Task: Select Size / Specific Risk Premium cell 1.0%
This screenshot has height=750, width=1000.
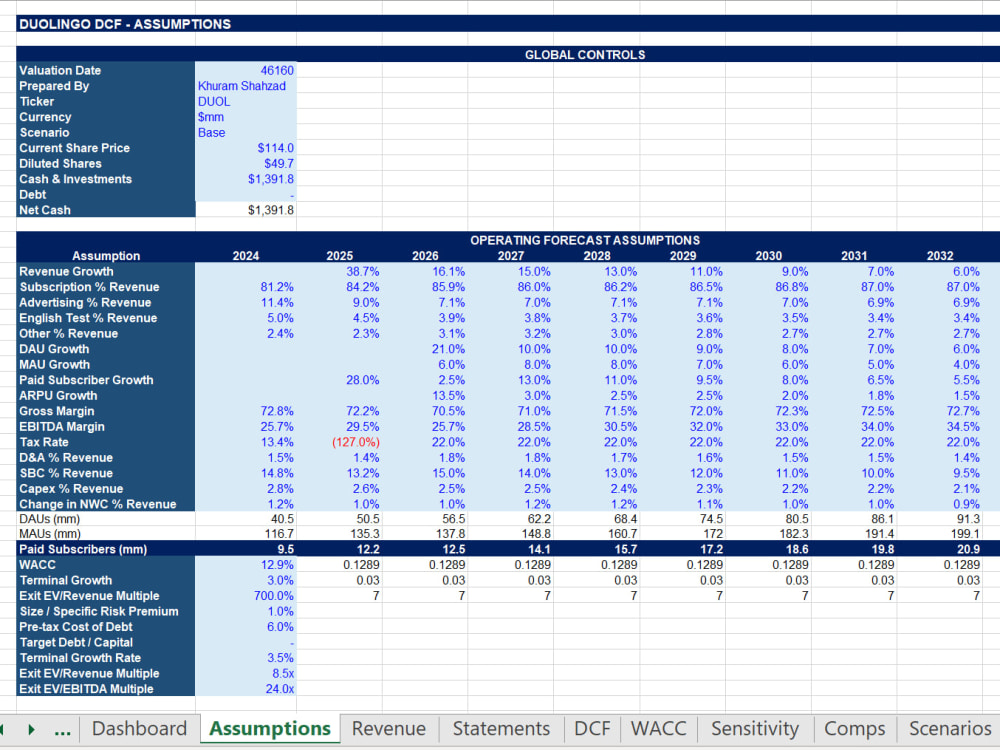Action: coord(246,611)
